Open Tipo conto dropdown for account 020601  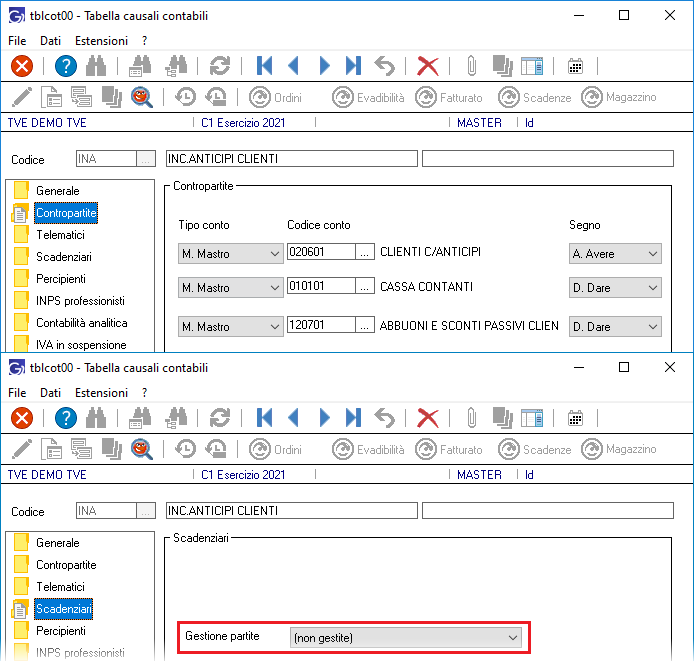click(231, 254)
